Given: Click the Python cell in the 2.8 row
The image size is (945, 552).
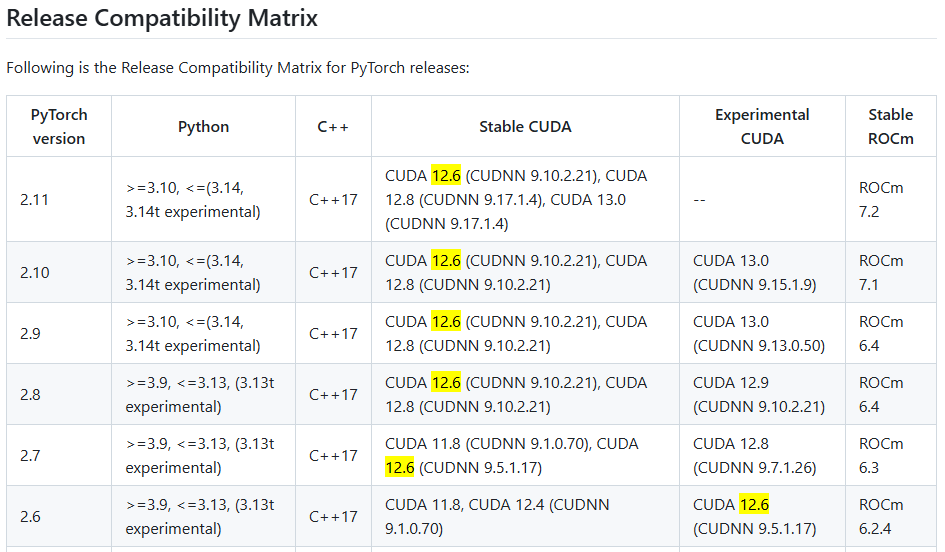Looking at the screenshot, I should coord(204,394).
